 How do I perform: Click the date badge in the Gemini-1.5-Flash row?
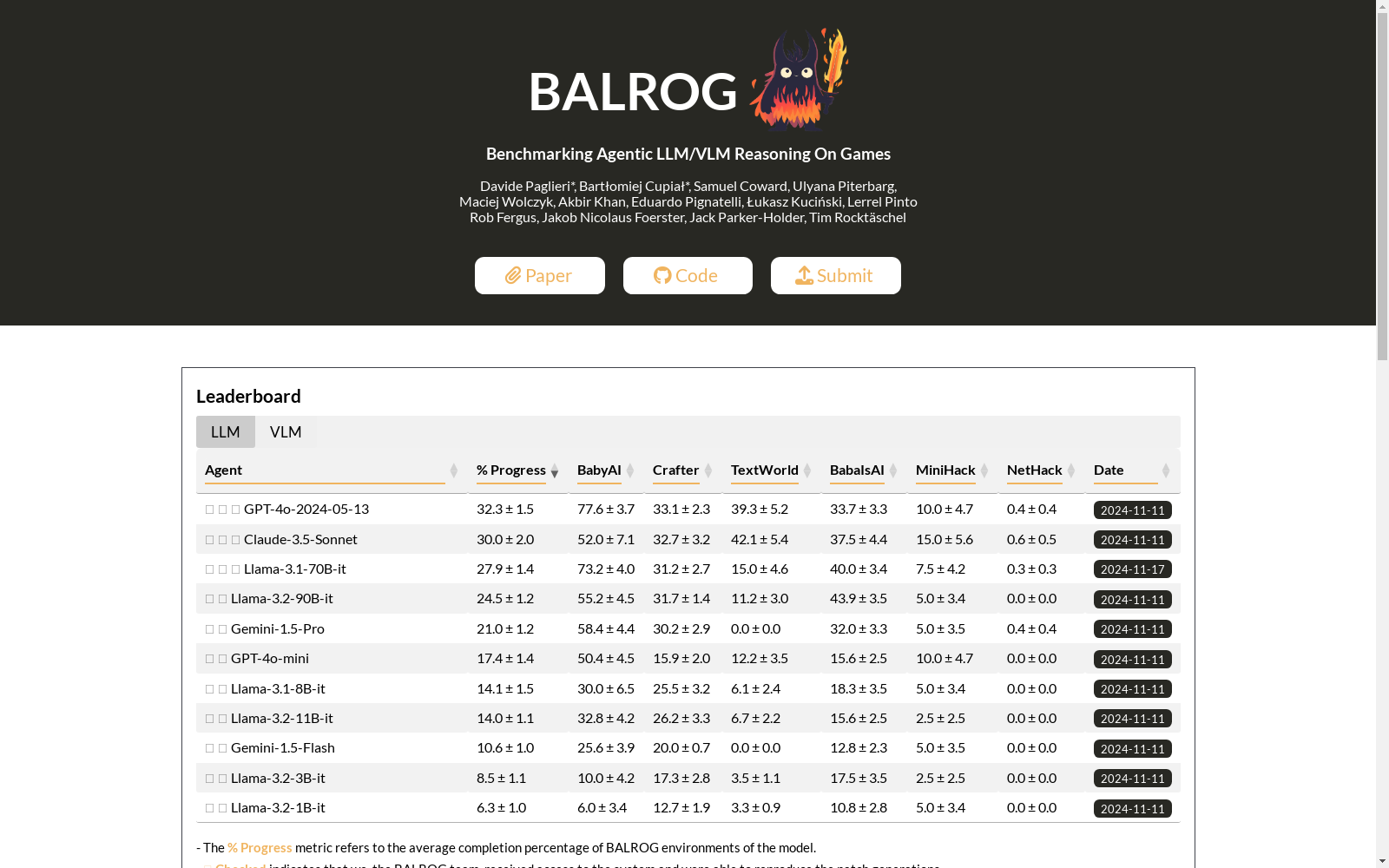[1133, 749]
